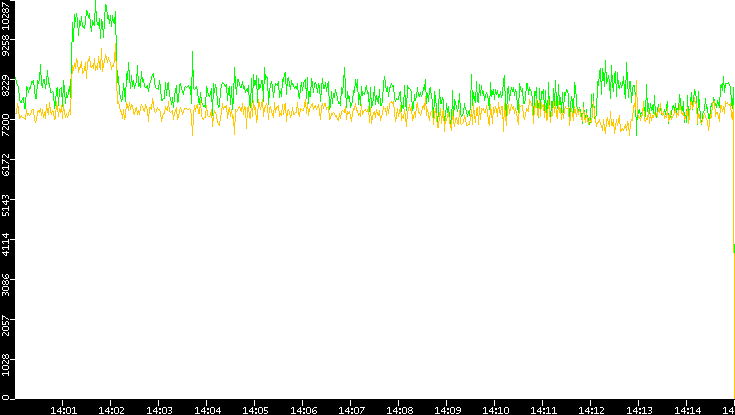Click the 14:08 time axis label
Viewport: 735px width, 415px height.
click(x=399, y=410)
